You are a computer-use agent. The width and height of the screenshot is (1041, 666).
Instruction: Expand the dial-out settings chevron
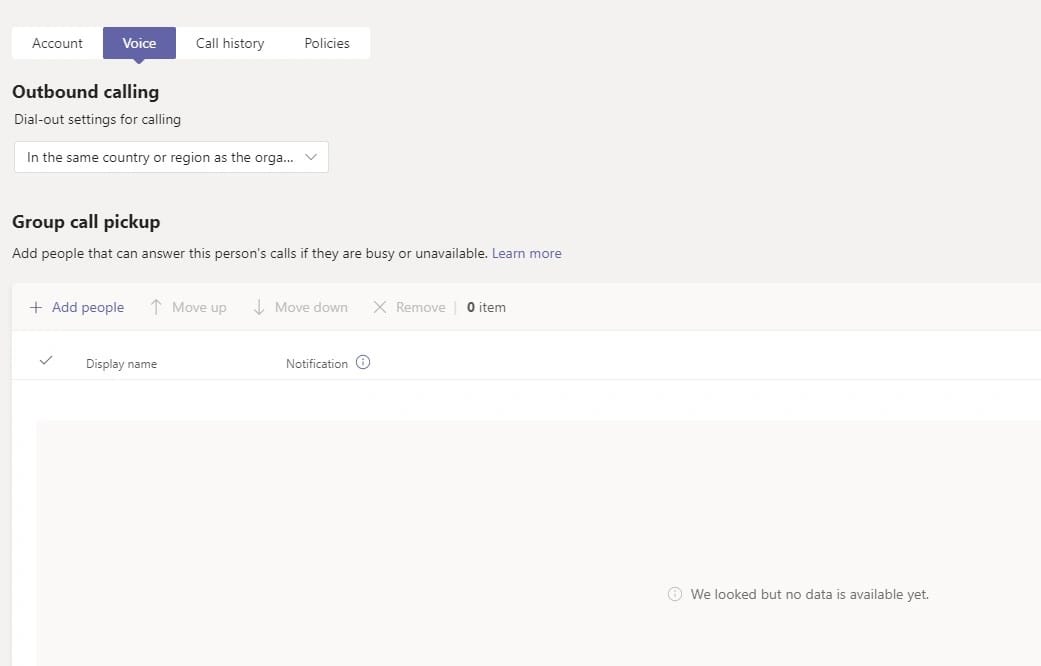pyautogui.click(x=310, y=158)
